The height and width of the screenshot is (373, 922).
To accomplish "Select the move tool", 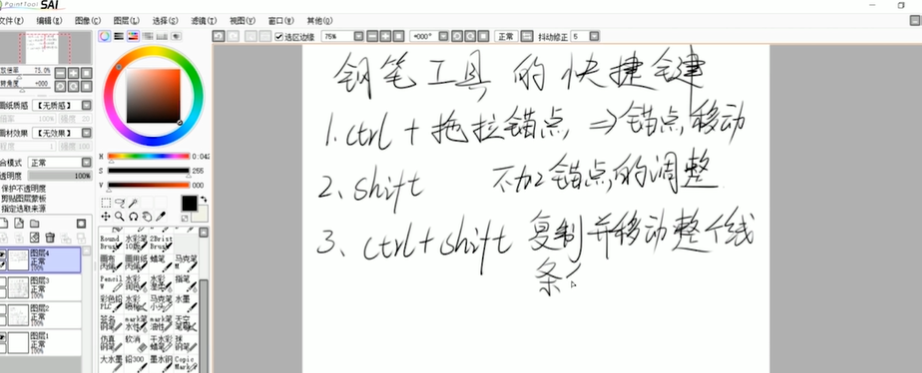I will click(x=106, y=217).
